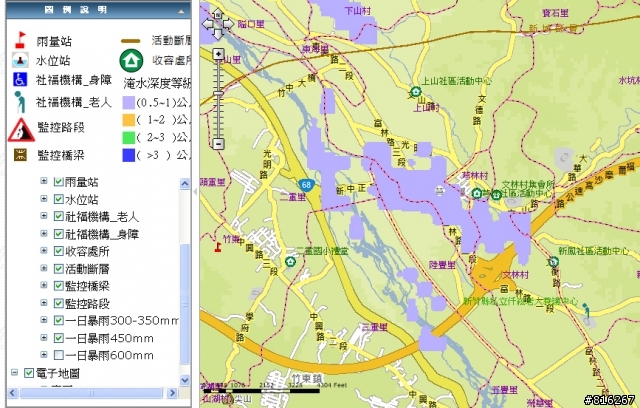The image size is (640, 408).
Task: Click the 新鳳社區活動中心 shelter marker
Action: coord(553,261)
